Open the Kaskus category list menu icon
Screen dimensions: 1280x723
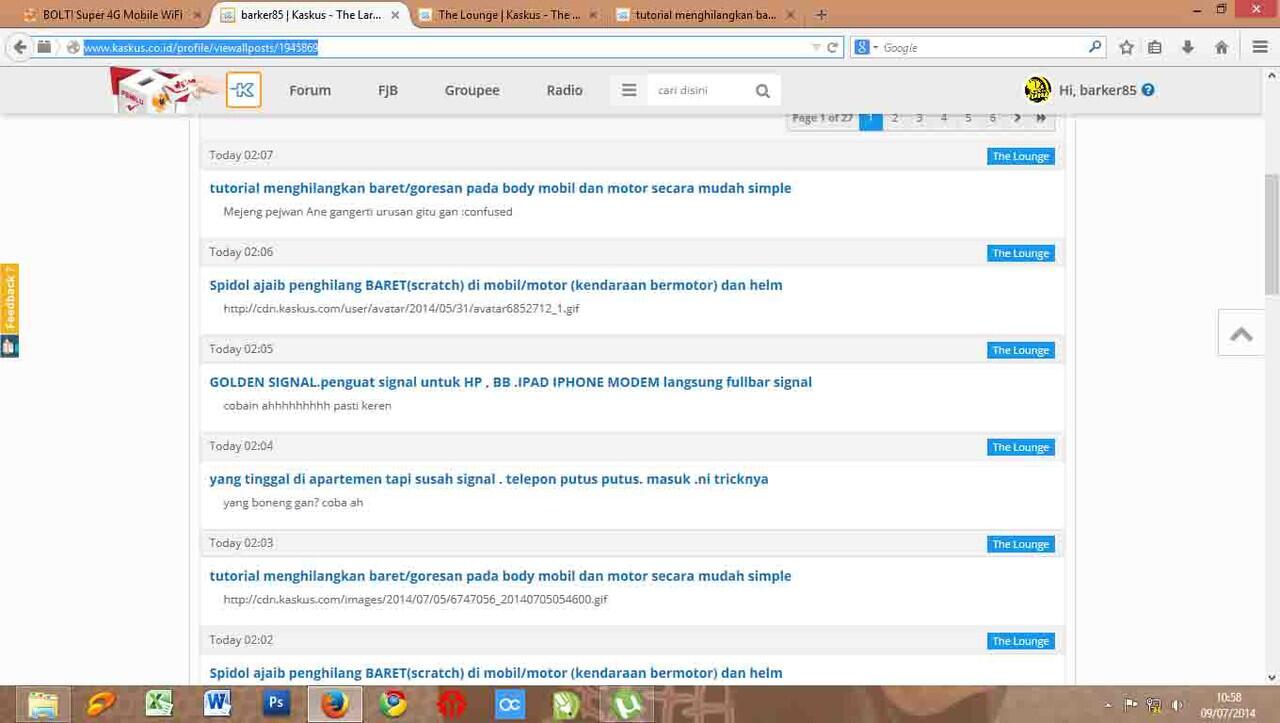629,90
